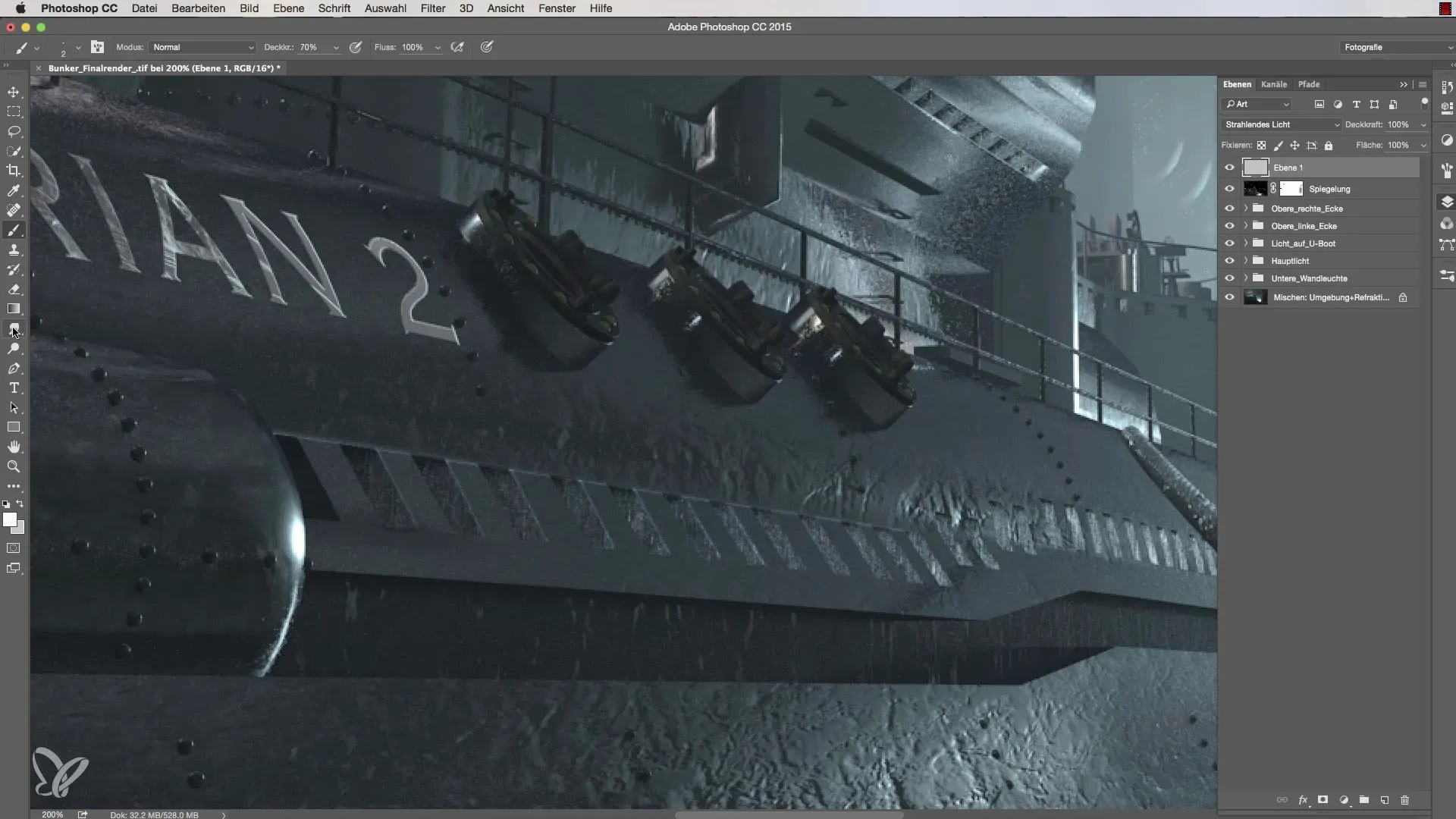1456x819 pixels.
Task: Swap foreground and background colors
Action: (x=20, y=504)
